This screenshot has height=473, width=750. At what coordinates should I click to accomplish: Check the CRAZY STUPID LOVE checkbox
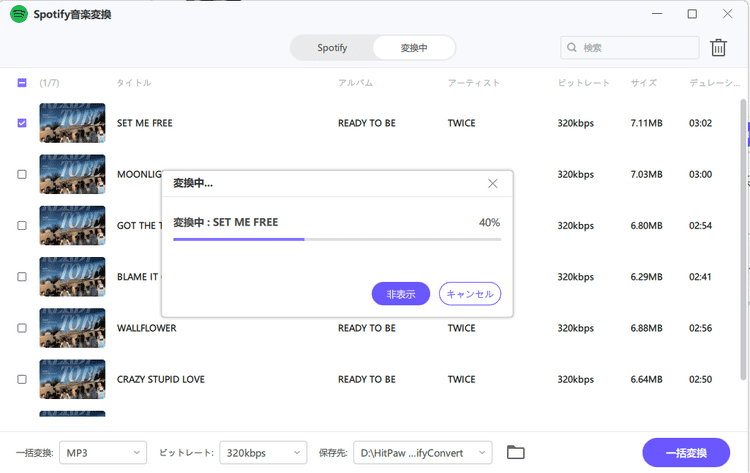coord(22,379)
